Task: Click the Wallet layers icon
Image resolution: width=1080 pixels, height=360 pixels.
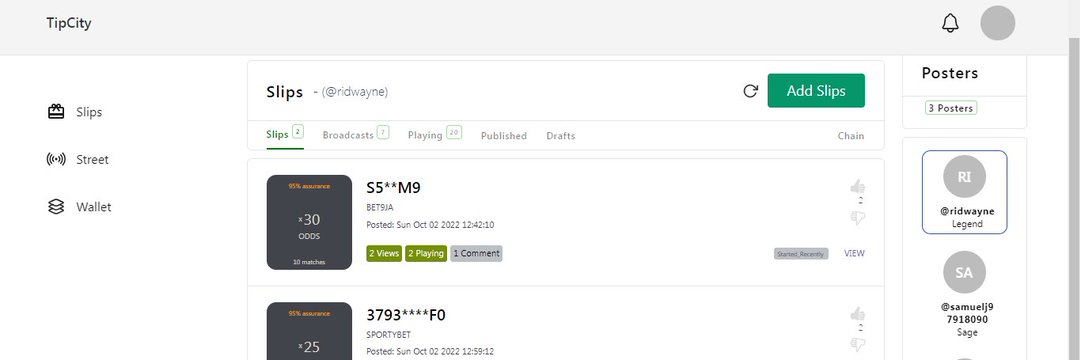Action: pyautogui.click(x=56, y=207)
